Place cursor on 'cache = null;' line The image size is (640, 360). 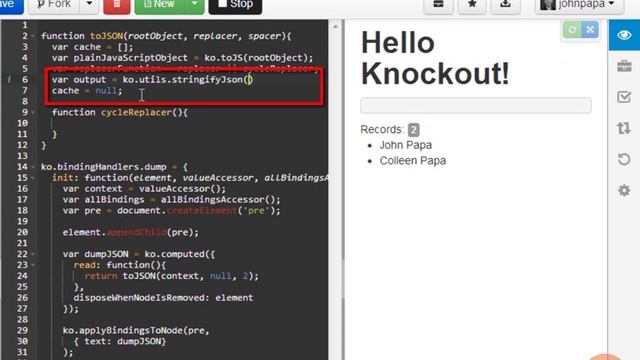click(x=87, y=91)
